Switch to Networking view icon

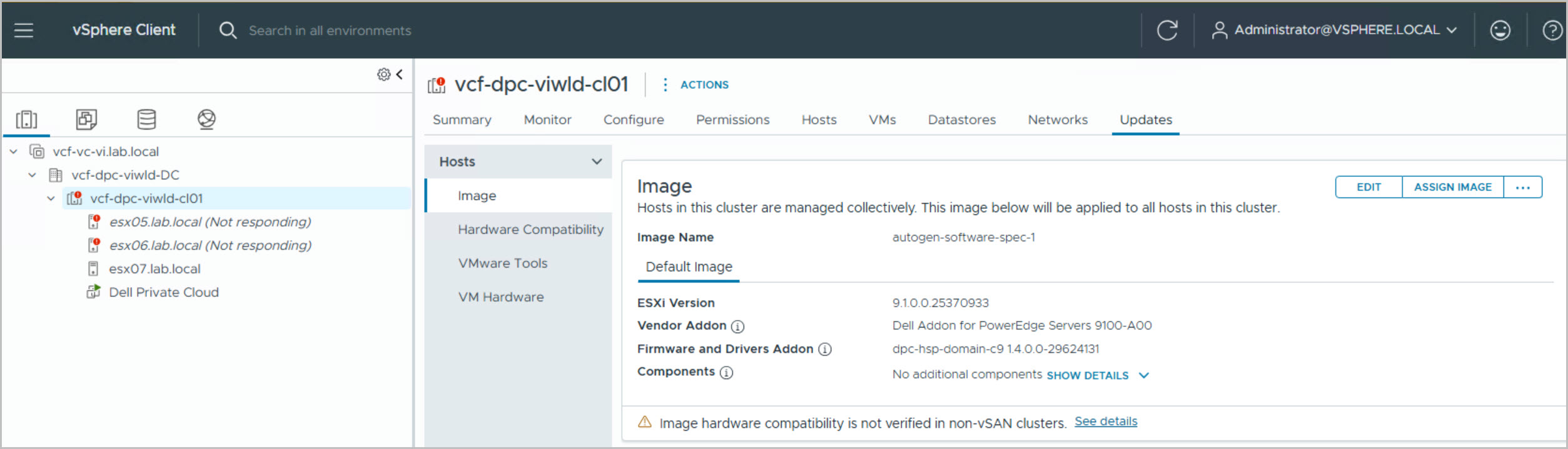tap(206, 119)
